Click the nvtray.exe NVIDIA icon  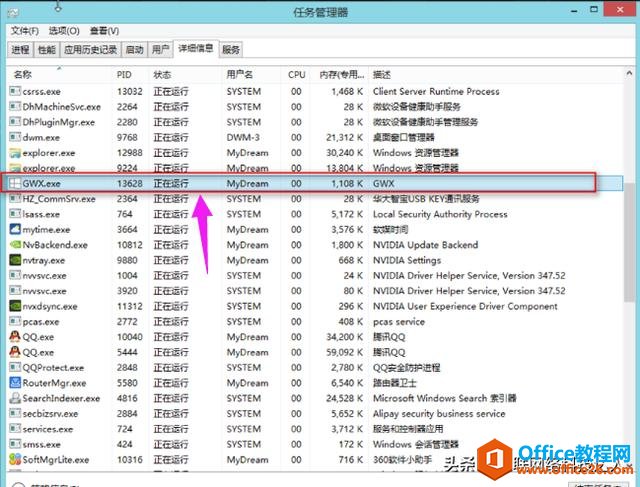coord(15,260)
